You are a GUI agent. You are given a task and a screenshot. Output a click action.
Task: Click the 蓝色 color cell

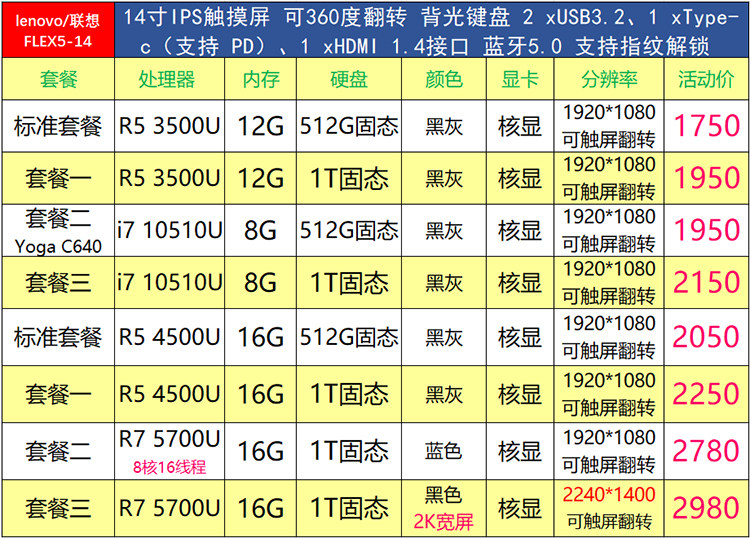click(443, 451)
